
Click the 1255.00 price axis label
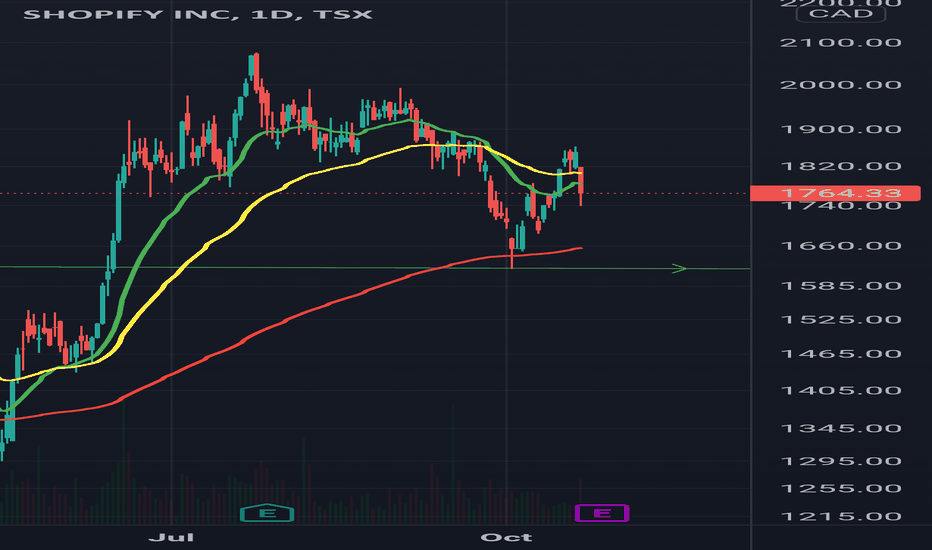pyautogui.click(x=840, y=489)
